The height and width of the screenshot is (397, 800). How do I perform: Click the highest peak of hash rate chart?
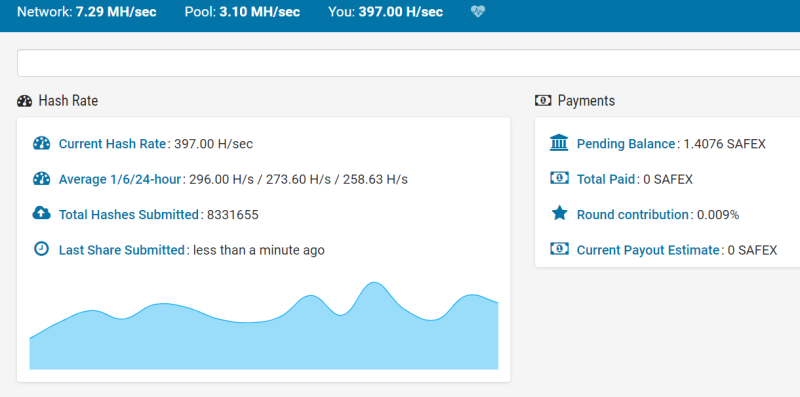374,283
